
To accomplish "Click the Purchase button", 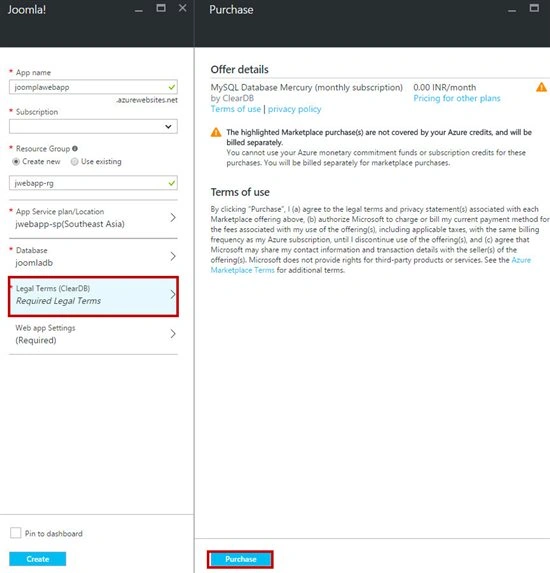I will click(240, 559).
